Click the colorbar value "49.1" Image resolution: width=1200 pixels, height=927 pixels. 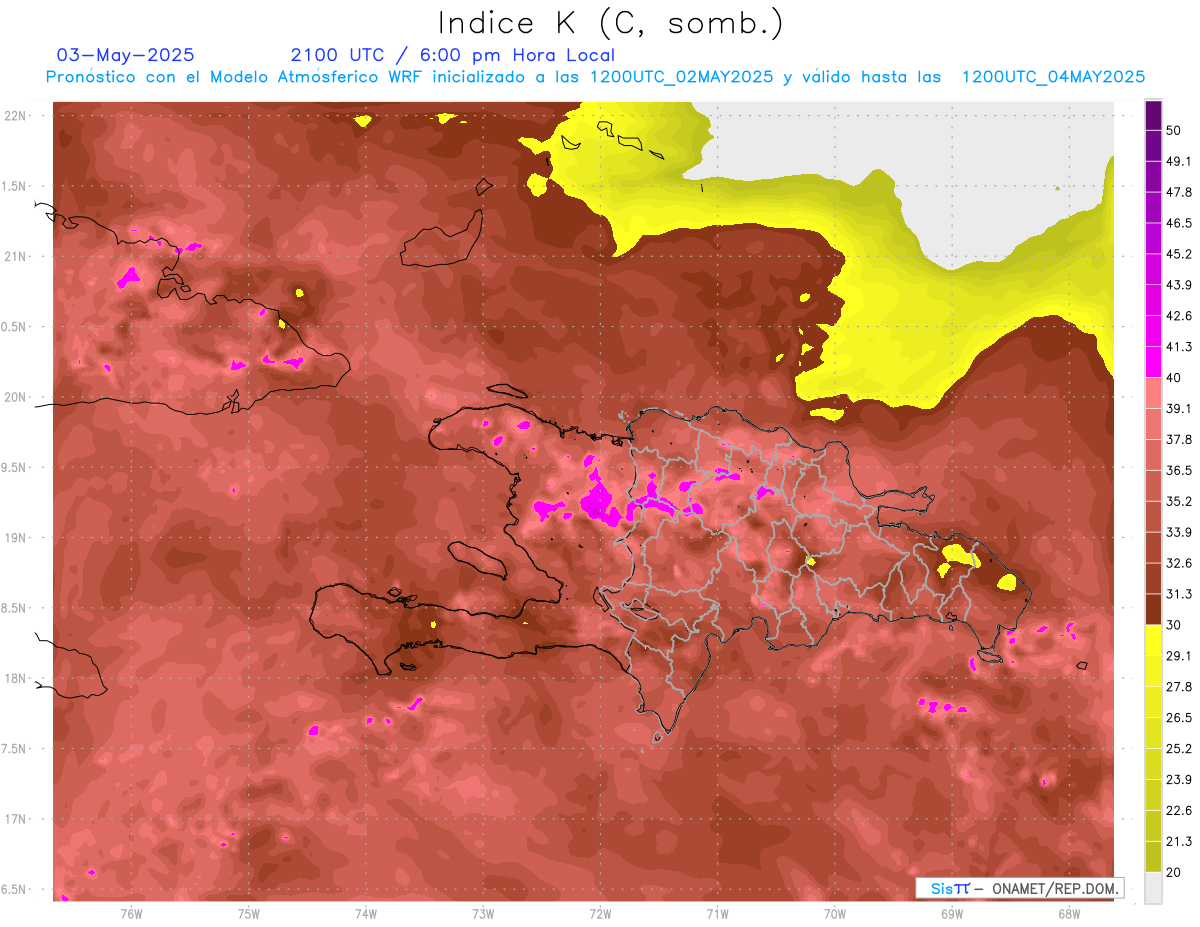pos(1179,161)
